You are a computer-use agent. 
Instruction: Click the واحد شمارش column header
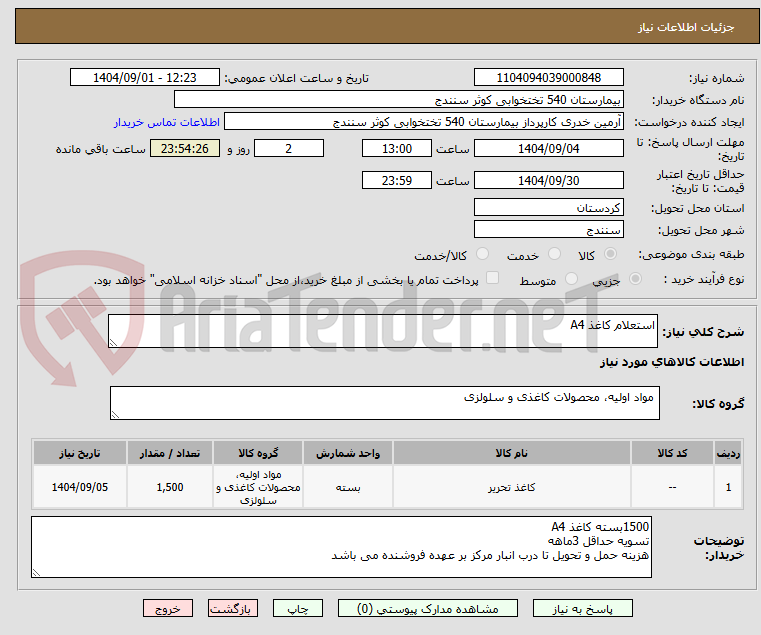[348, 453]
